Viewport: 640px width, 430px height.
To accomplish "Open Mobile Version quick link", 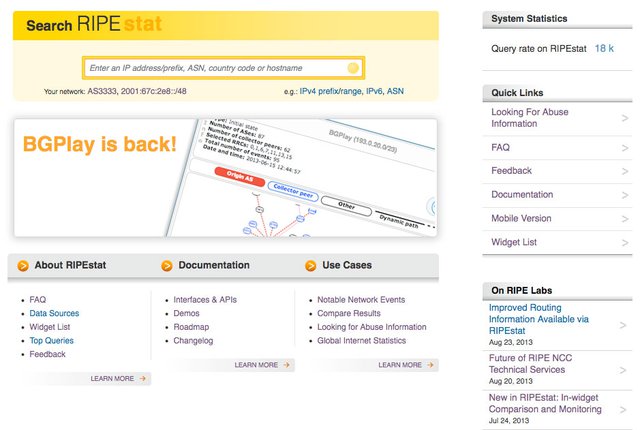I will [521, 218].
